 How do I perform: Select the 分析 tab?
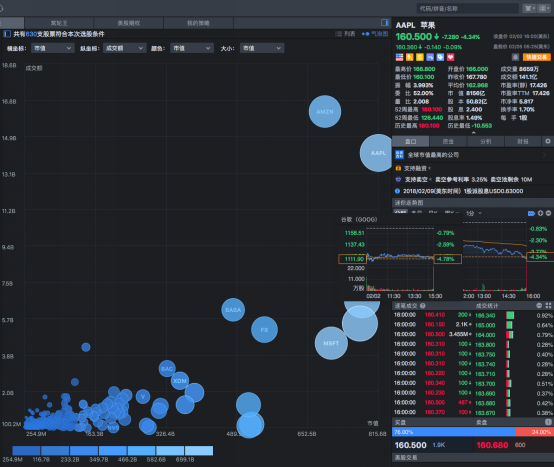coord(485,141)
